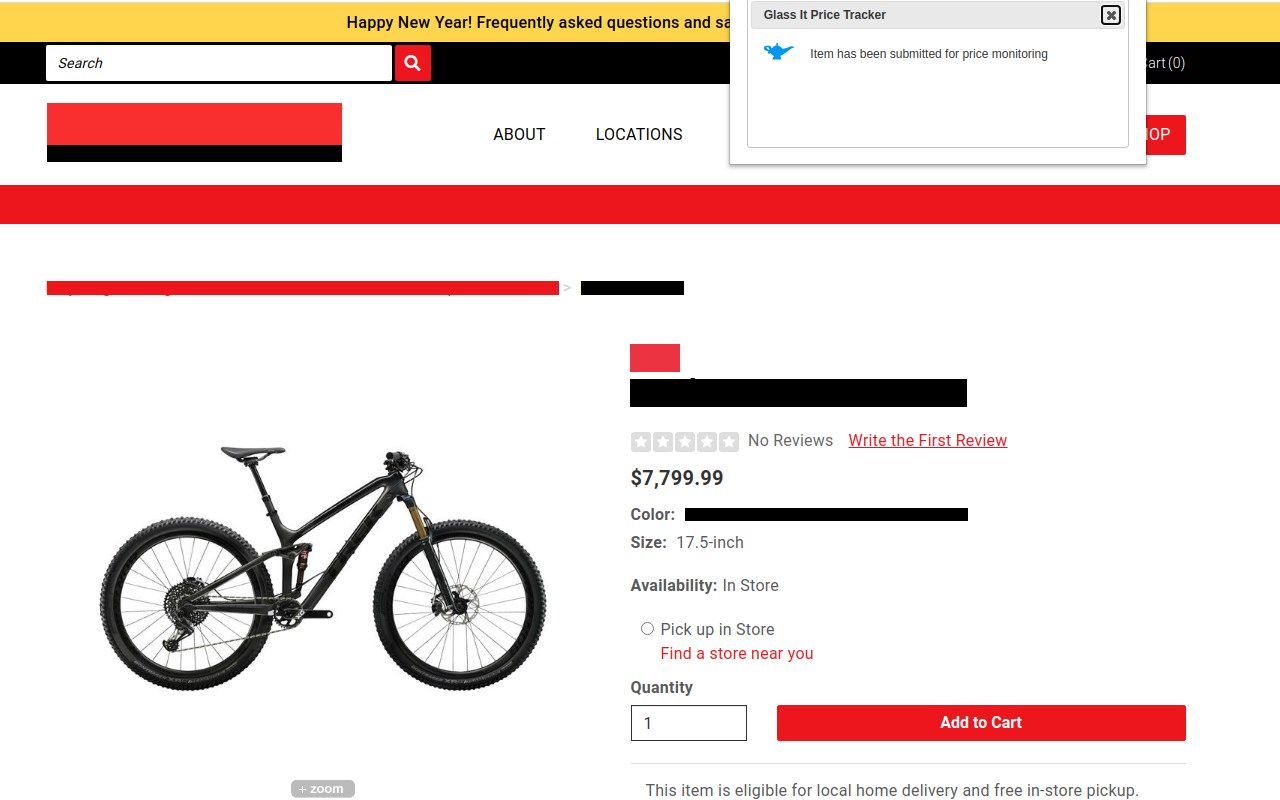The width and height of the screenshot is (1280, 800).
Task: Focus the Search text field
Action: coord(218,63)
